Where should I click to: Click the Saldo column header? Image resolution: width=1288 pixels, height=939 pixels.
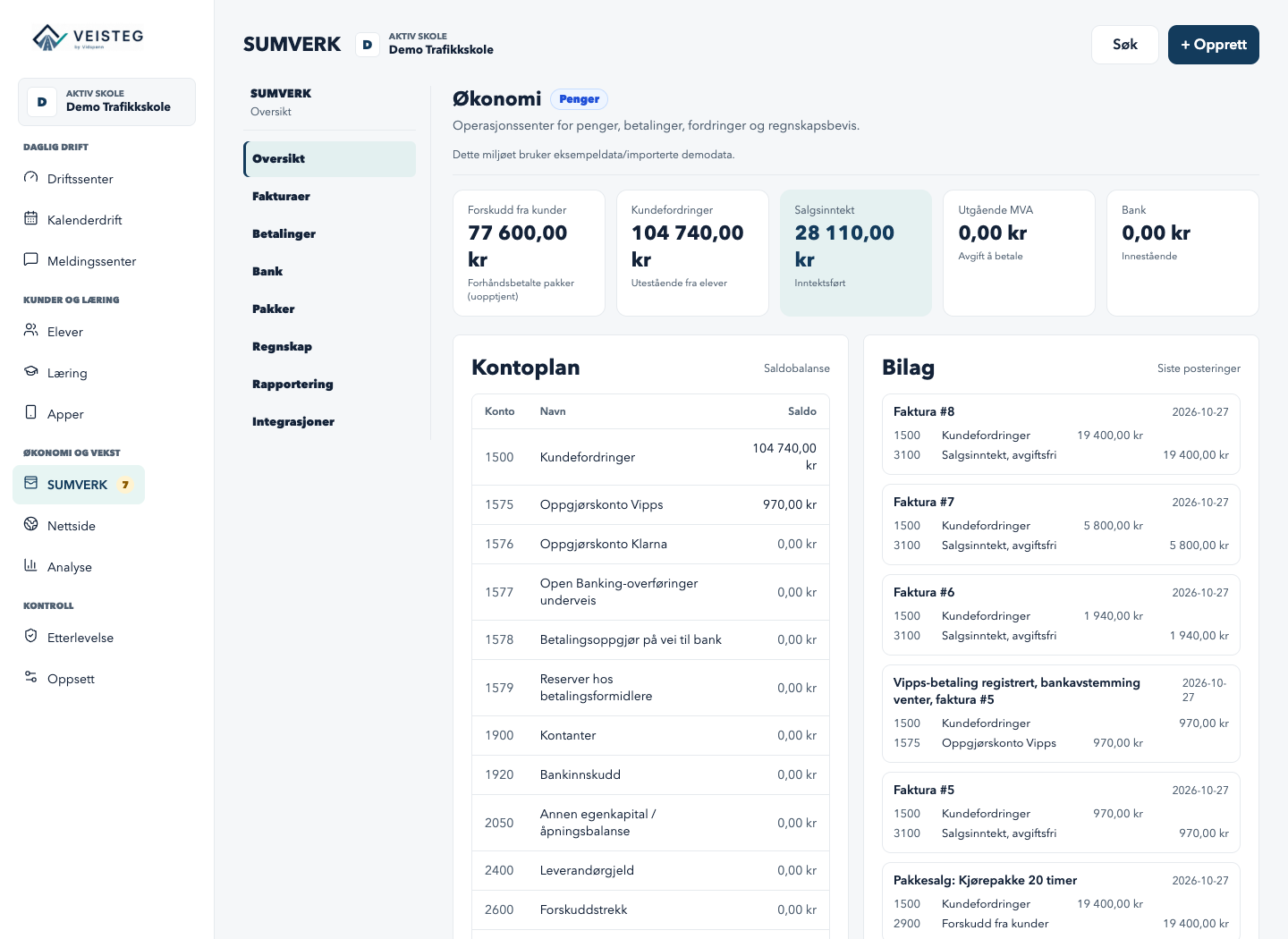(x=801, y=411)
